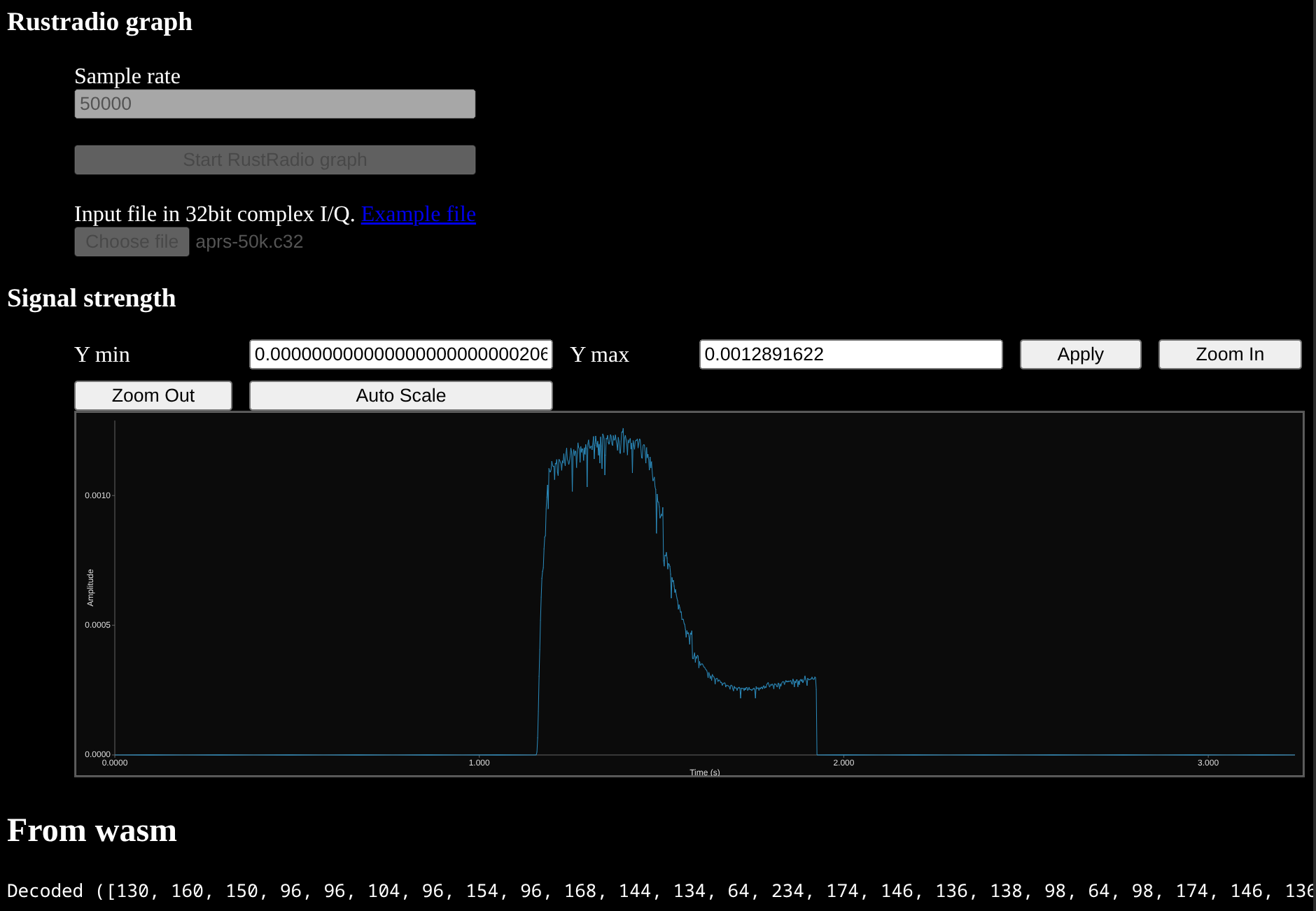The height and width of the screenshot is (911, 1316).
Task: Click the selected filename aprs-50k.c32
Action: tap(249, 241)
